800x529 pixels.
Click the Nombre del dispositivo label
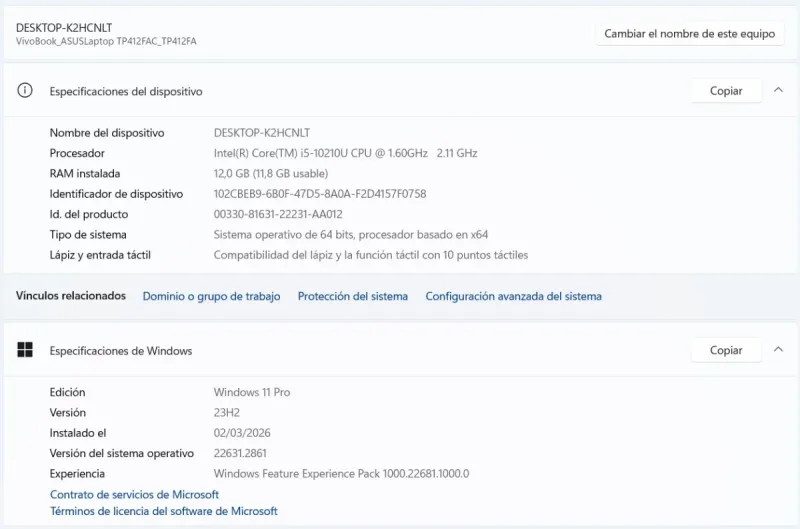pyautogui.click(x=107, y=133)
